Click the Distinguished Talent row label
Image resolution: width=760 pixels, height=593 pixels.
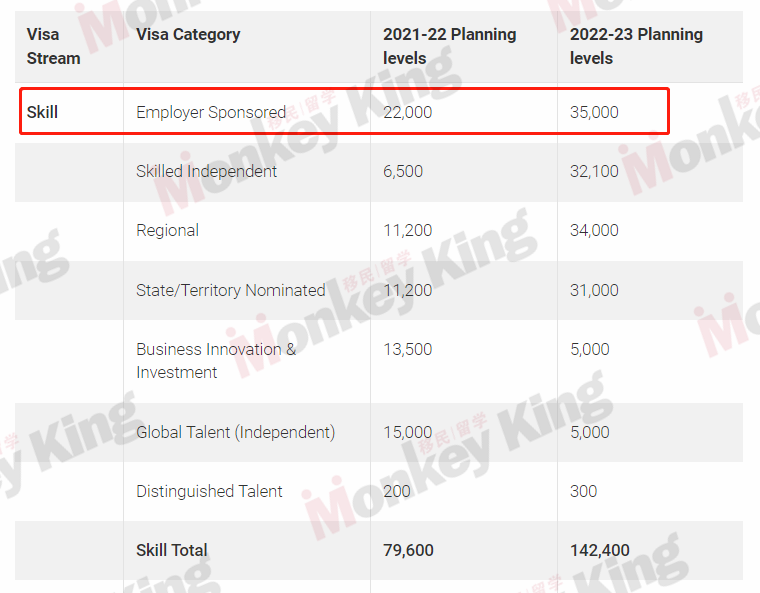(x=209, y=491)
